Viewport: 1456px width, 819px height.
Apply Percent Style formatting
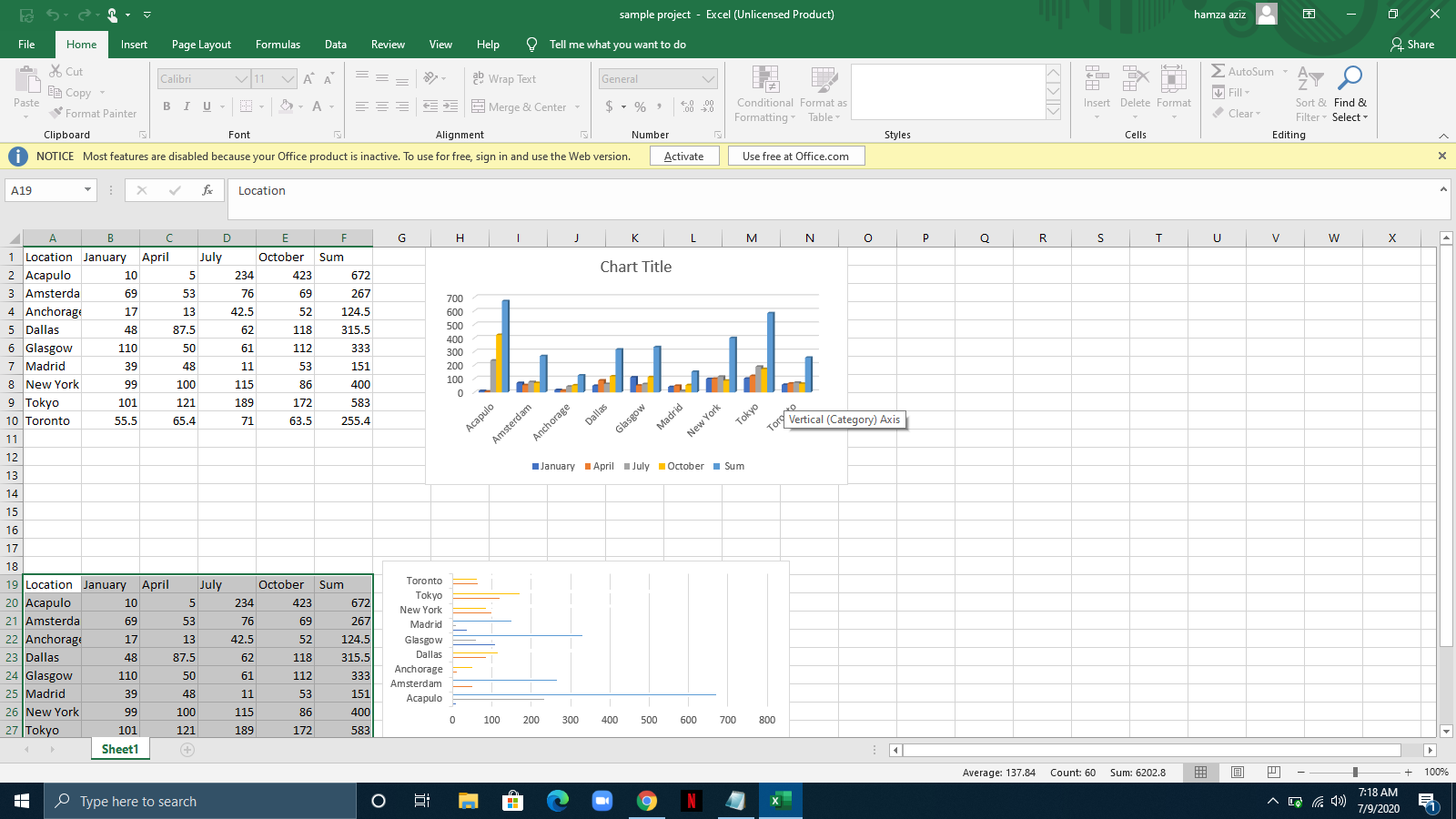click(640, 106)
